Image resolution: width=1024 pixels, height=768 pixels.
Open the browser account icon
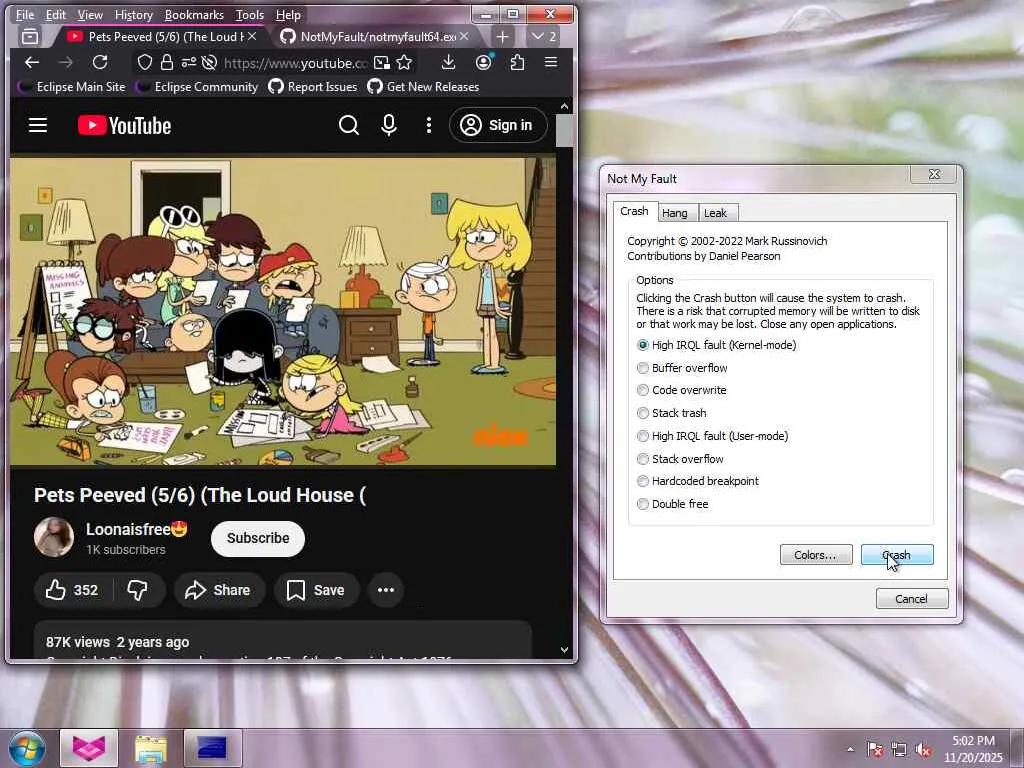tap(483, 62)
